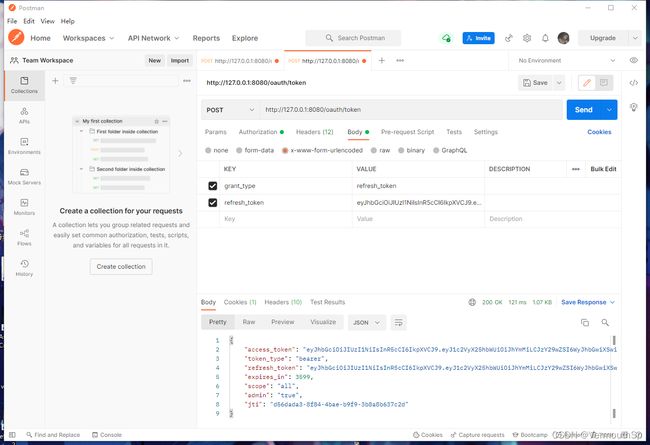Click the response body vertical scrollbar
Image resolution: width=650 pixels, height=445 pixels.
pos(614,377)
